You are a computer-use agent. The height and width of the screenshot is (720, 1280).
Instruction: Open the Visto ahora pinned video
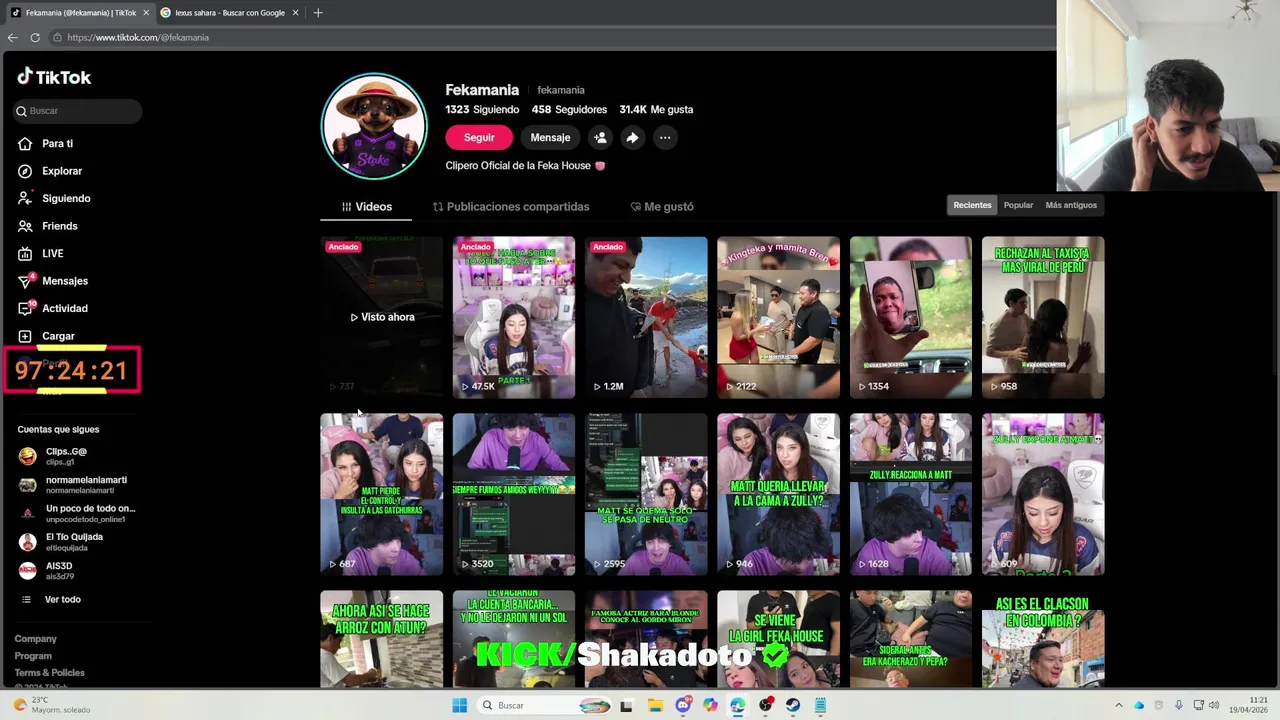click(381, 317)
